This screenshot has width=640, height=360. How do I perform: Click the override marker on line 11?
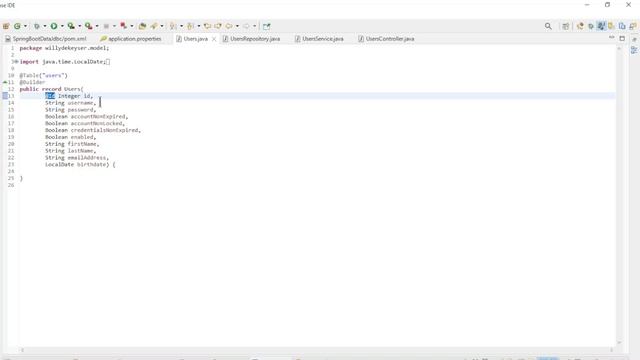pos(5,82)
